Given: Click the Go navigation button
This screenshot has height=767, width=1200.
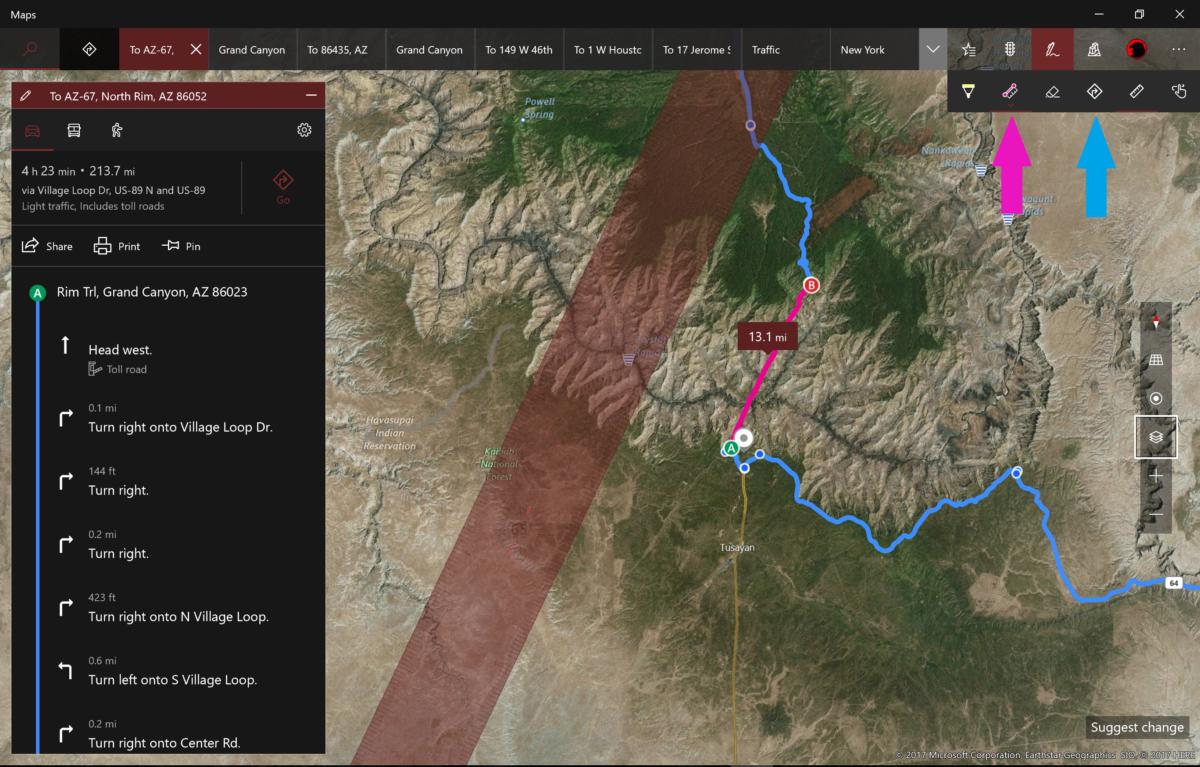Looking at the screenshot, I should (283, 186).
